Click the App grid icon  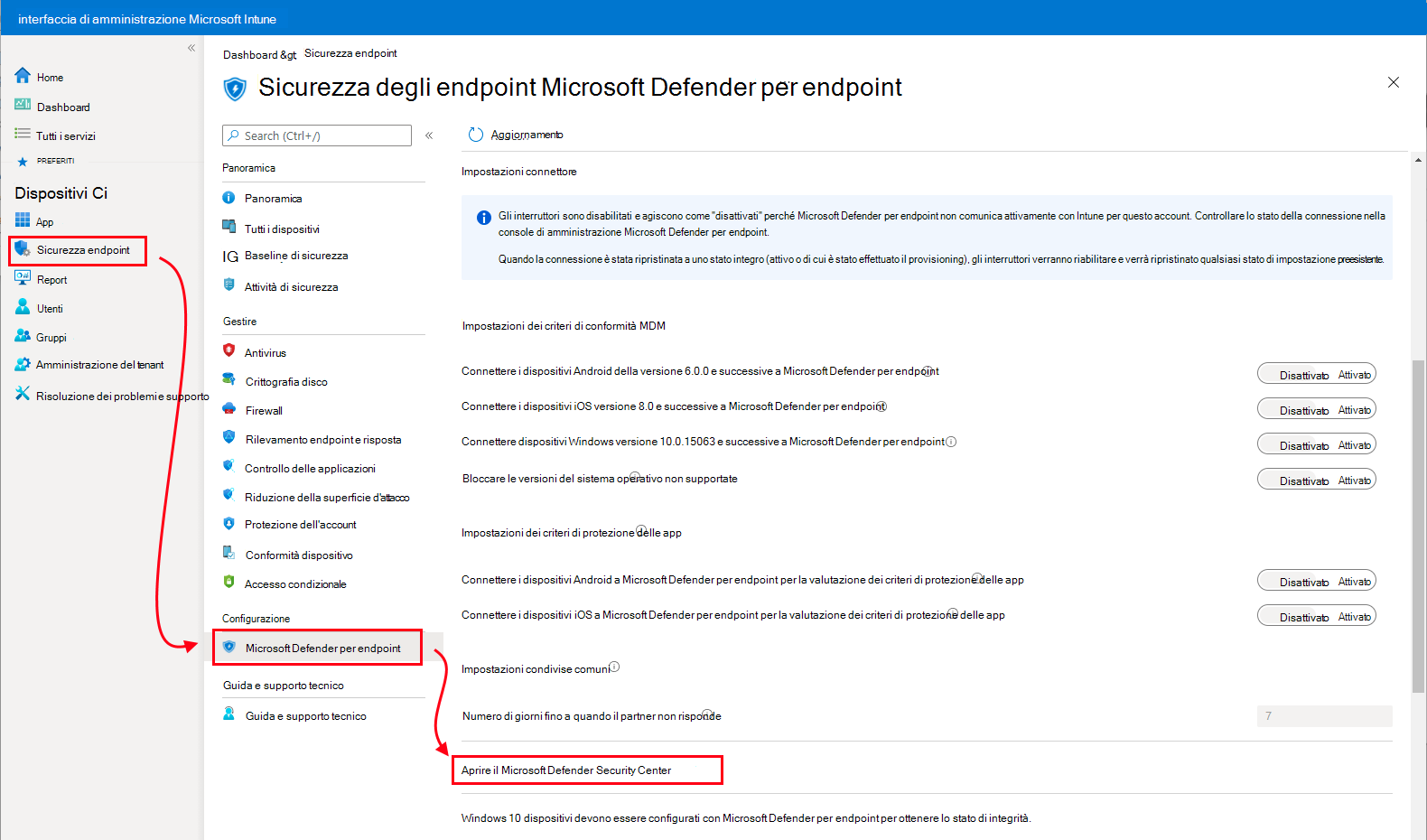click(23, 219)
